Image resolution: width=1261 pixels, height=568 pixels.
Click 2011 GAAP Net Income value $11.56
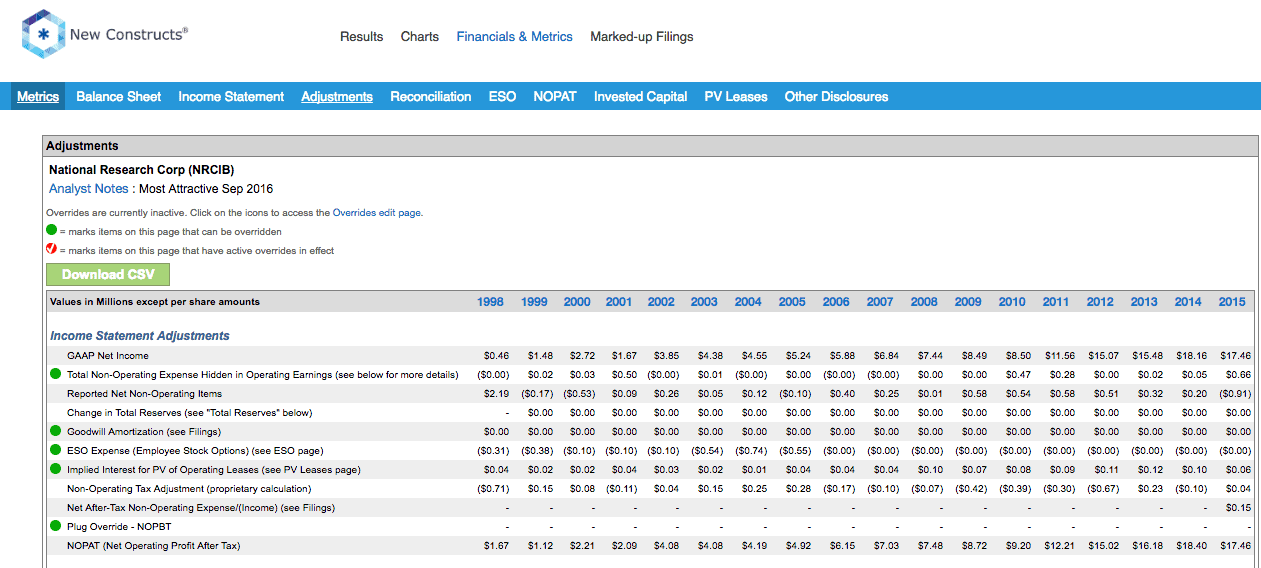point(1058,356)
